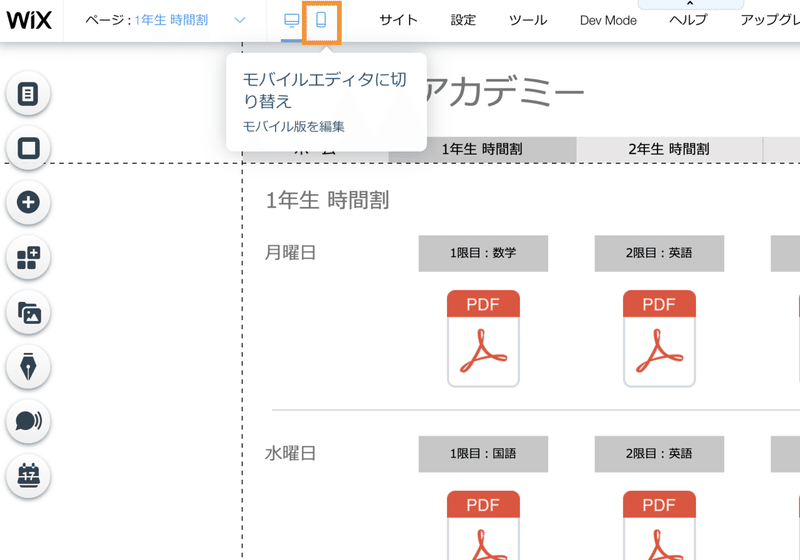Click the Monday 1限目:数学 button
Image resolution: width=800 pixels, height=560 pixels.
483,253
